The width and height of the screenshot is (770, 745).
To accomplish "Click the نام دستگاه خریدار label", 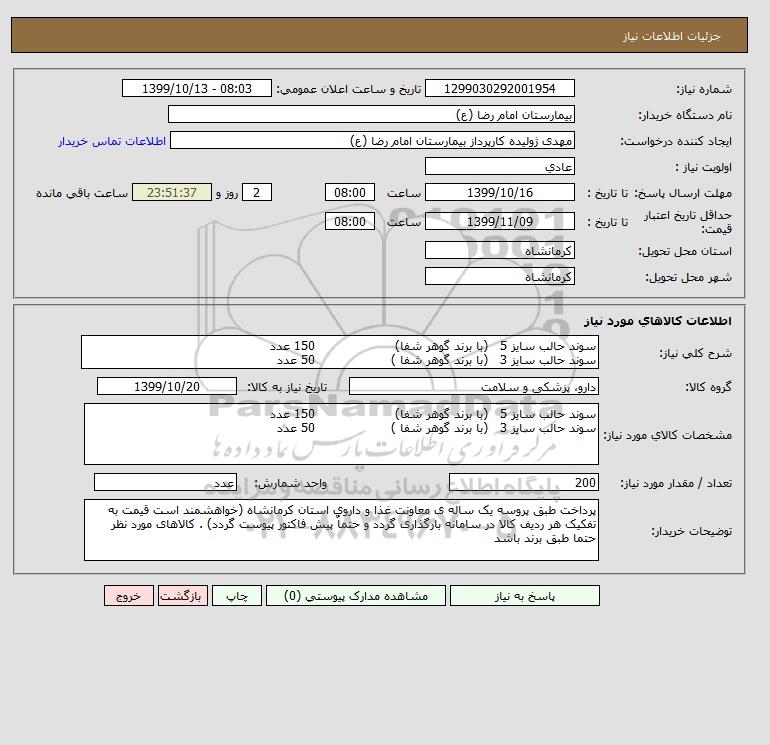I will pos(685,115).
